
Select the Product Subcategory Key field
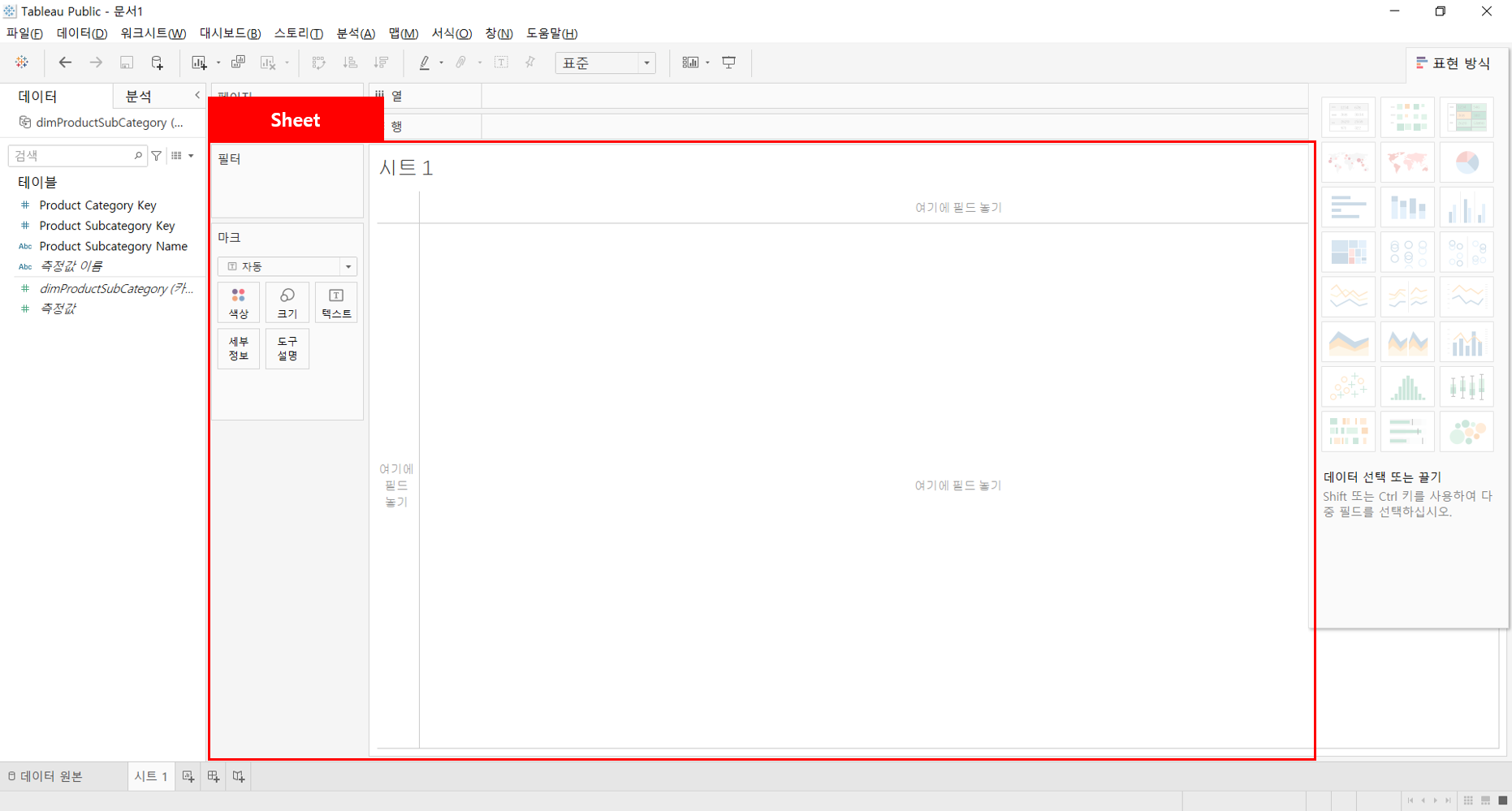pos(107,226)
